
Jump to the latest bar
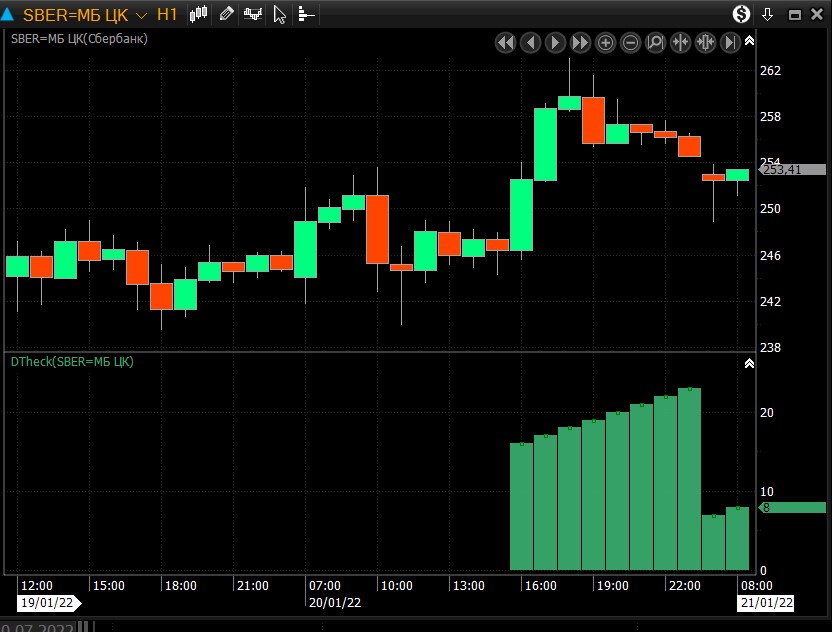tap(731, 42)
